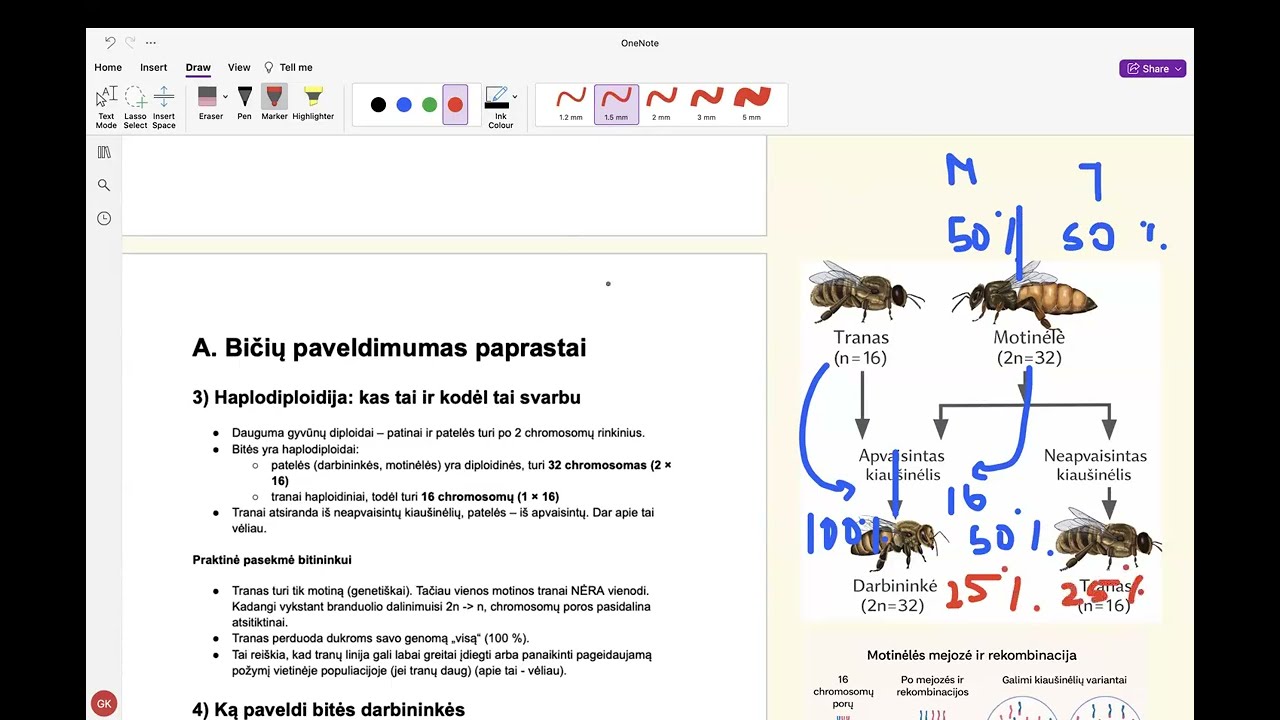Click heading '3) Haplodiploidija: kas tai ir kodėl tai svarbu'
The image size is (1280, 720).
(386, 398)
